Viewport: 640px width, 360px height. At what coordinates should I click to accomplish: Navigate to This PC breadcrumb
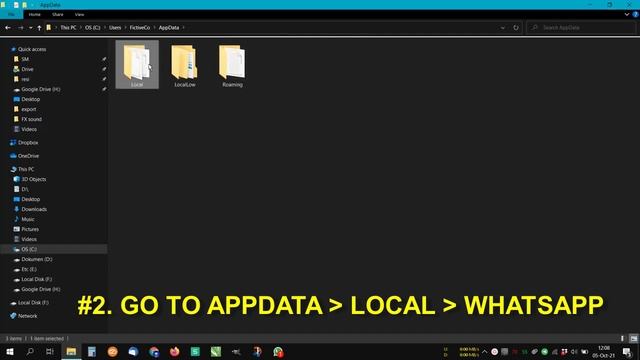coord(68,28)
